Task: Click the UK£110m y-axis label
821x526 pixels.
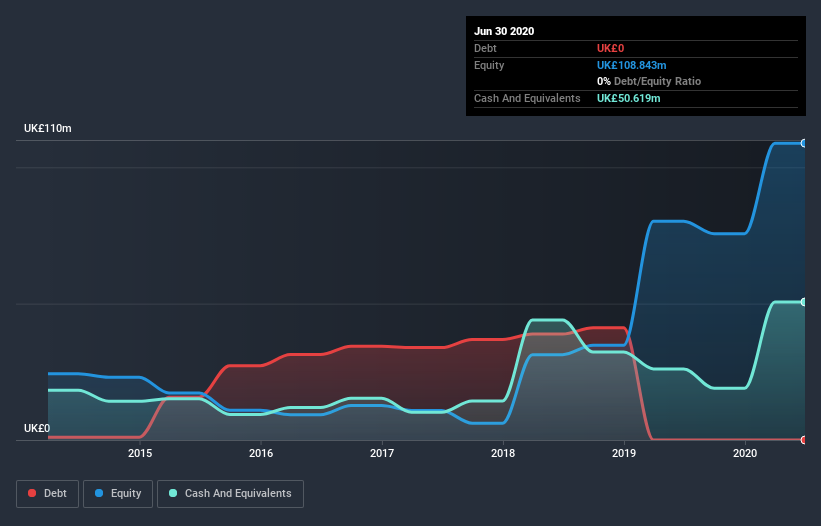Action: (48, 128)
